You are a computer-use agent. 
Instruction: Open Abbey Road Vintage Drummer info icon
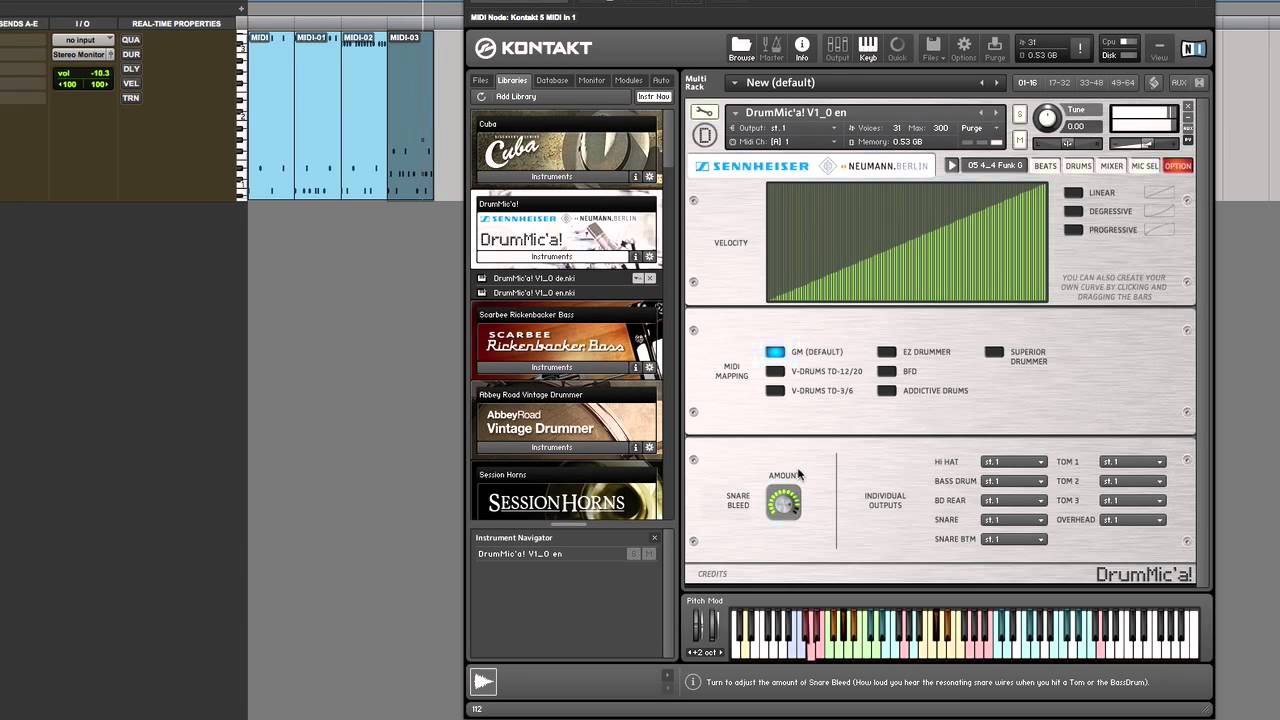[x=635, y=447]
